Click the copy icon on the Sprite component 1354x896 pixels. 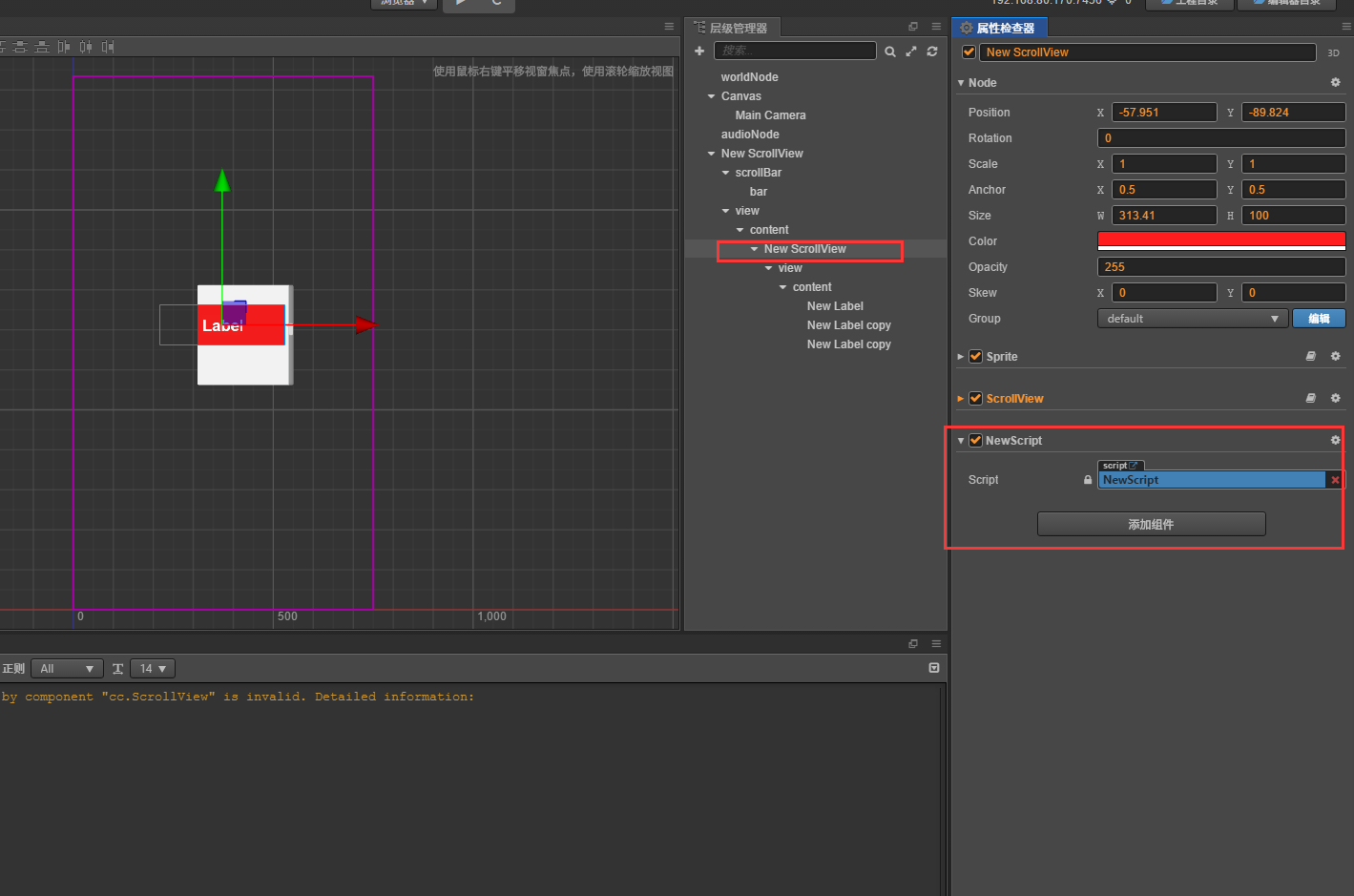click(1310, 356)
